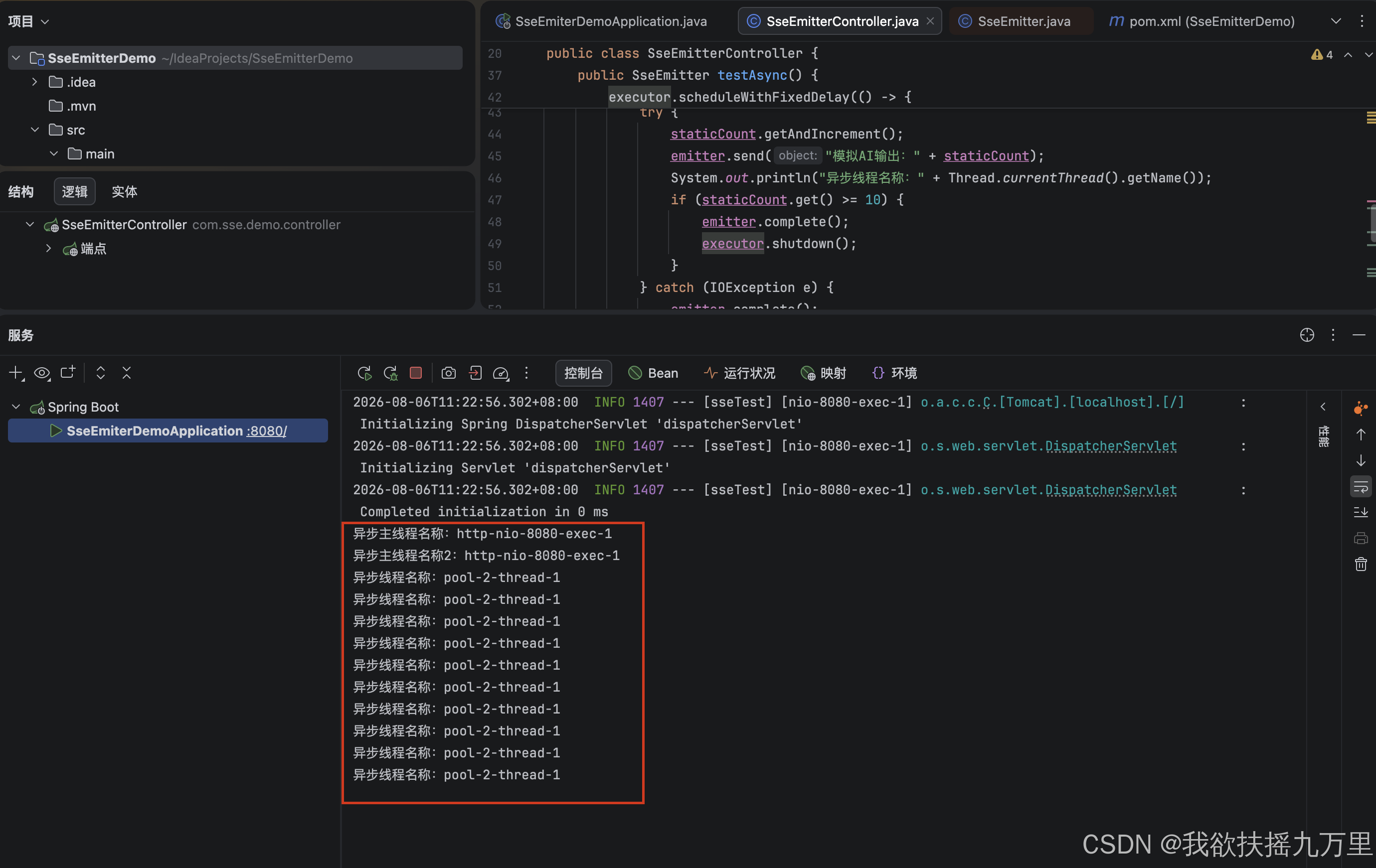Collapse the main folder

(x=54, y=153)
